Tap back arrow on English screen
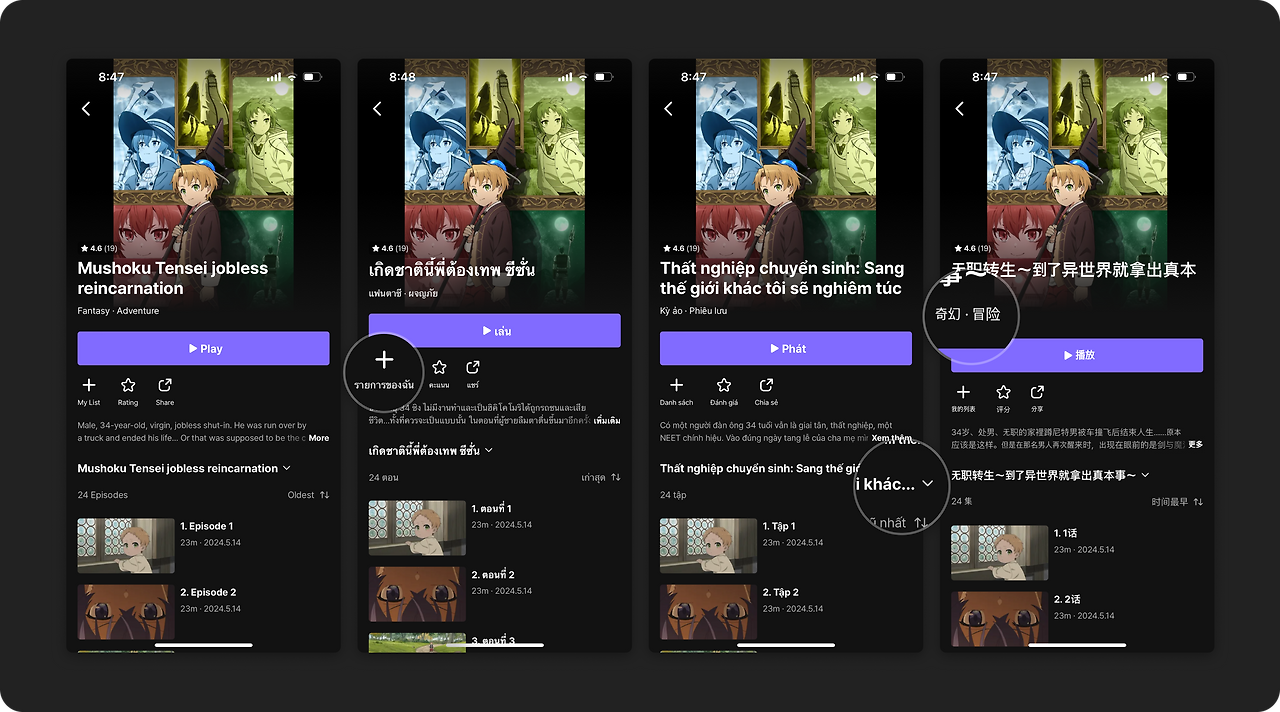This screenshot has height=712, width=1280. click(x=86, y=108)
